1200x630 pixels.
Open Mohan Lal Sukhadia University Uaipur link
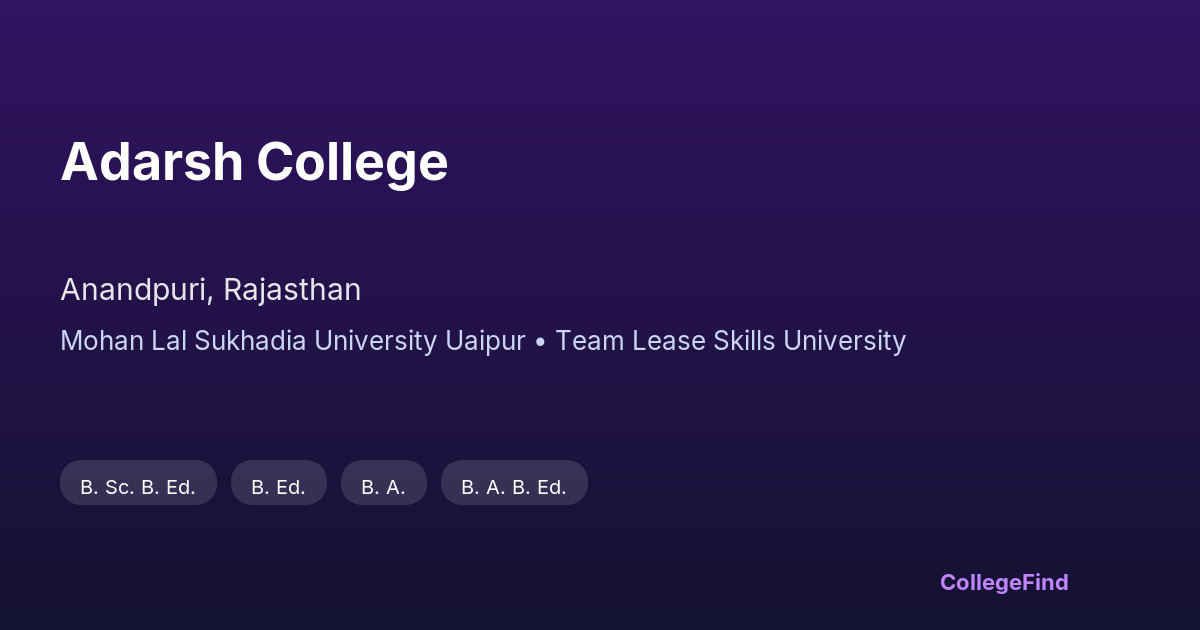(292, 341)
